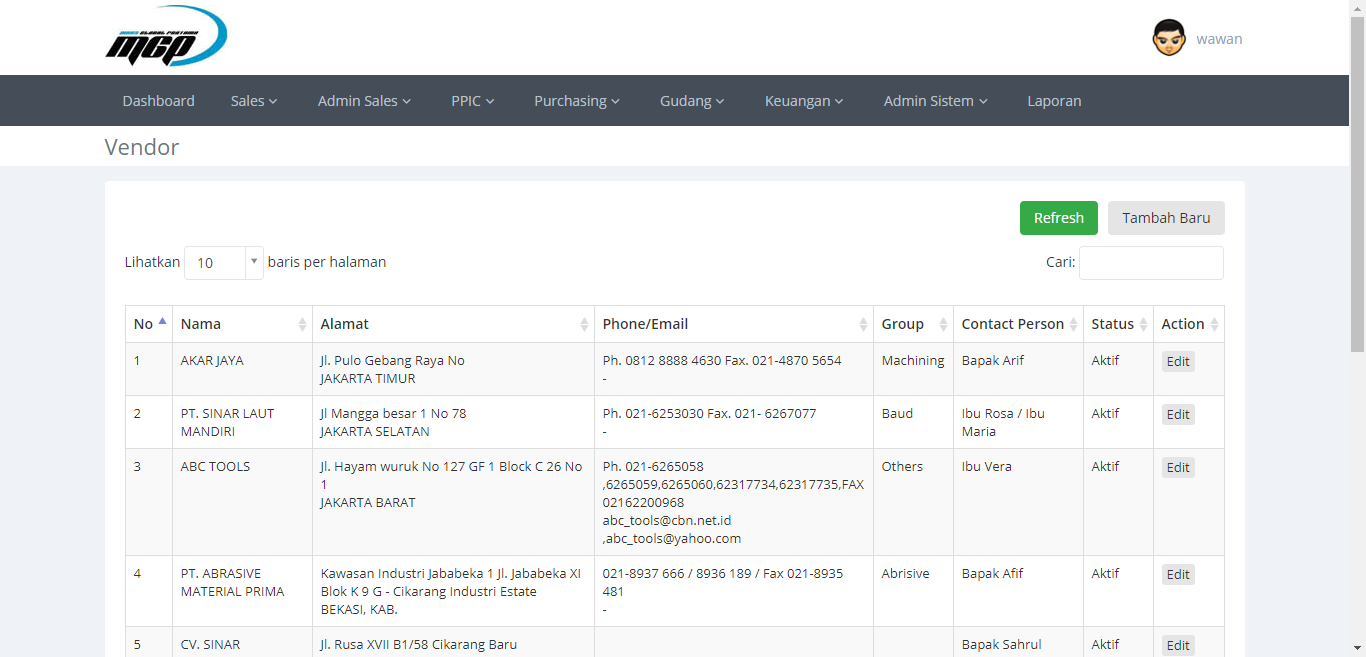Click the Bapak Sahrul contact cell

[1018, 642]
